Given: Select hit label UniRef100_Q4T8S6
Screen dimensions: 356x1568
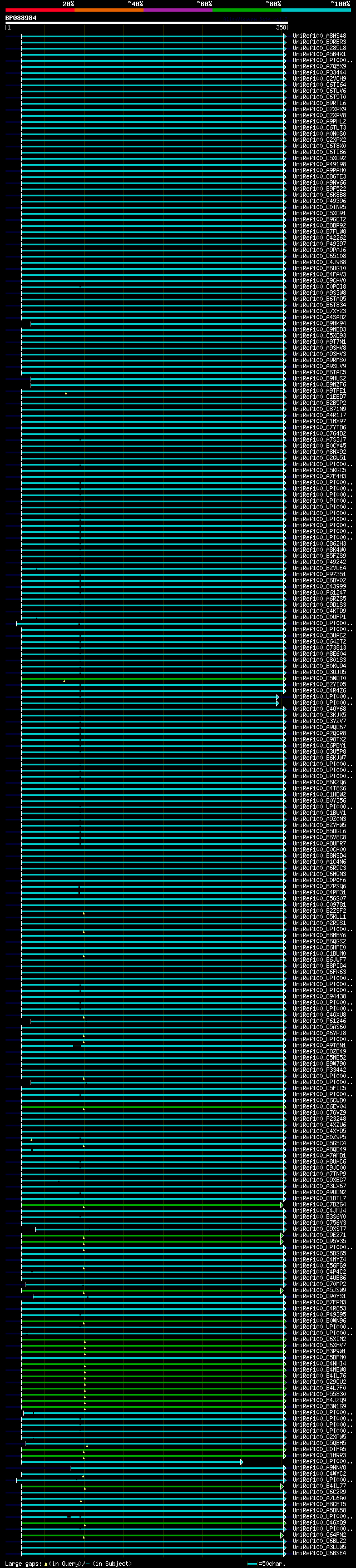Looking at the screenshot, I should point(319,788).
